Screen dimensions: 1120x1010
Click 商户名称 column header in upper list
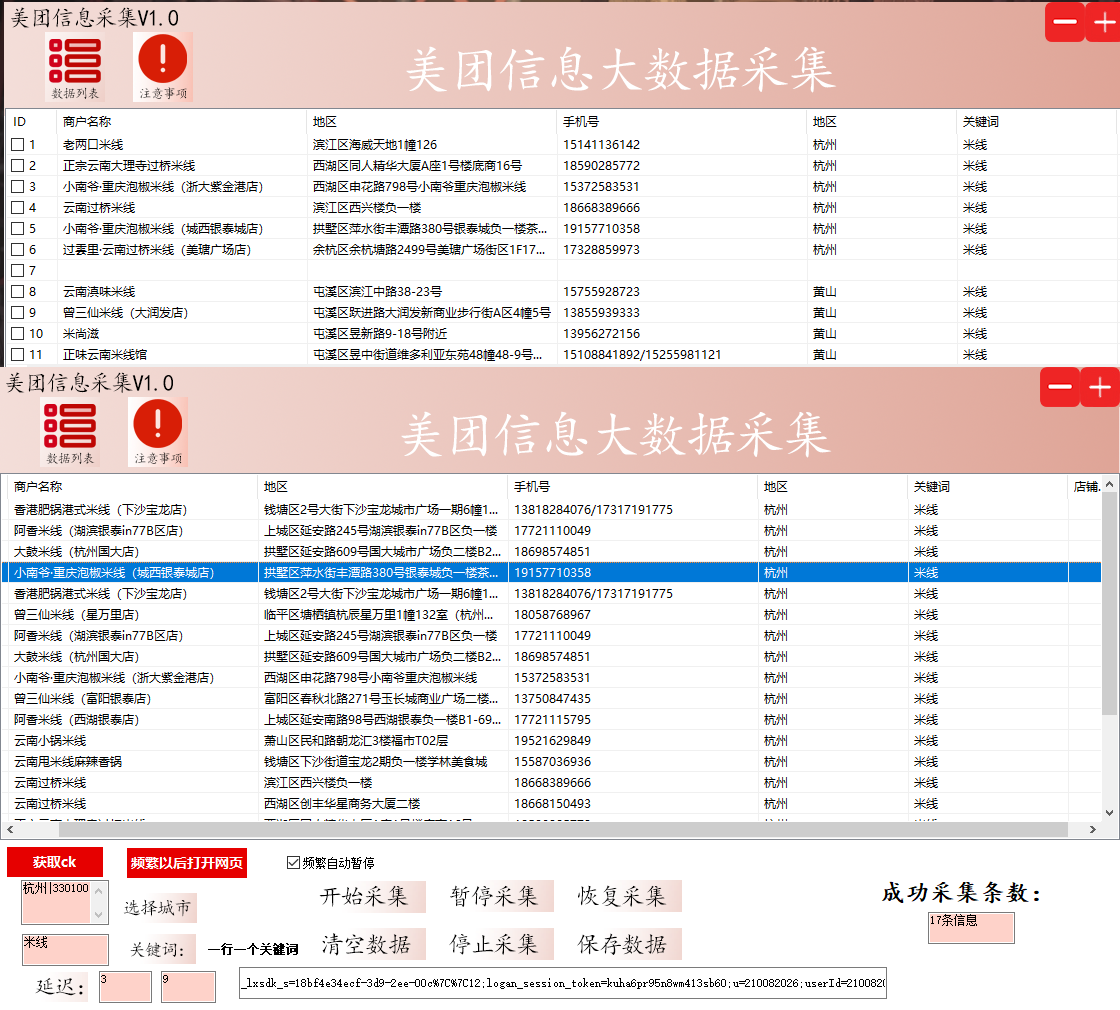point(181,121)
